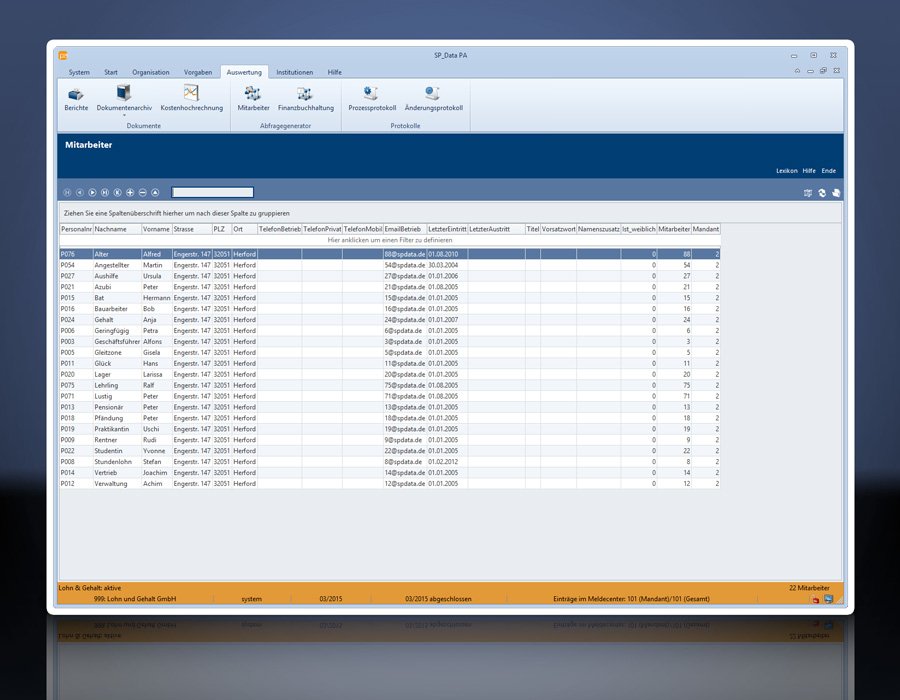This screenshot has width=900, height=700.
Task: Select the Pensionär row
Action: (390, 407)
